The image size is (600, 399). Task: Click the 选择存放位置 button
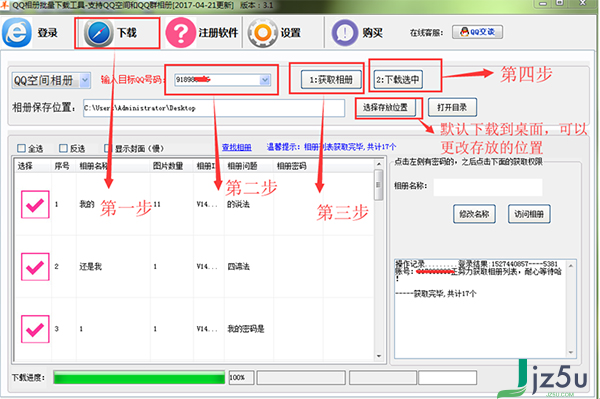(385, 107)
